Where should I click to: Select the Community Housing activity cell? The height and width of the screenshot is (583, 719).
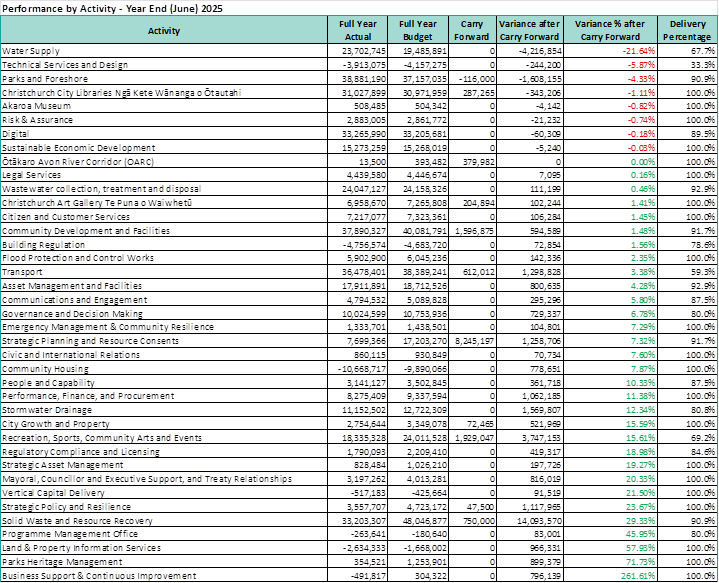click(44, 367)
